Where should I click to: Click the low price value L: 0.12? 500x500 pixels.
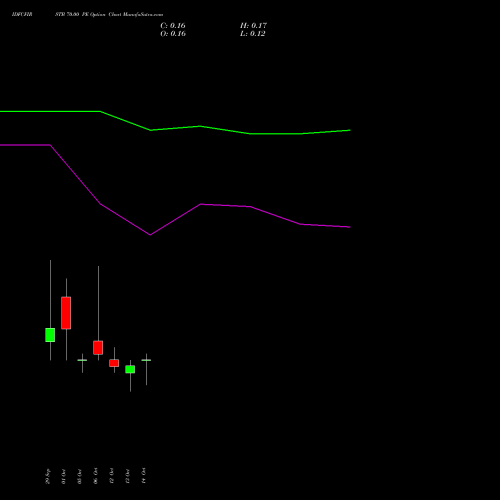coord(253,34)
